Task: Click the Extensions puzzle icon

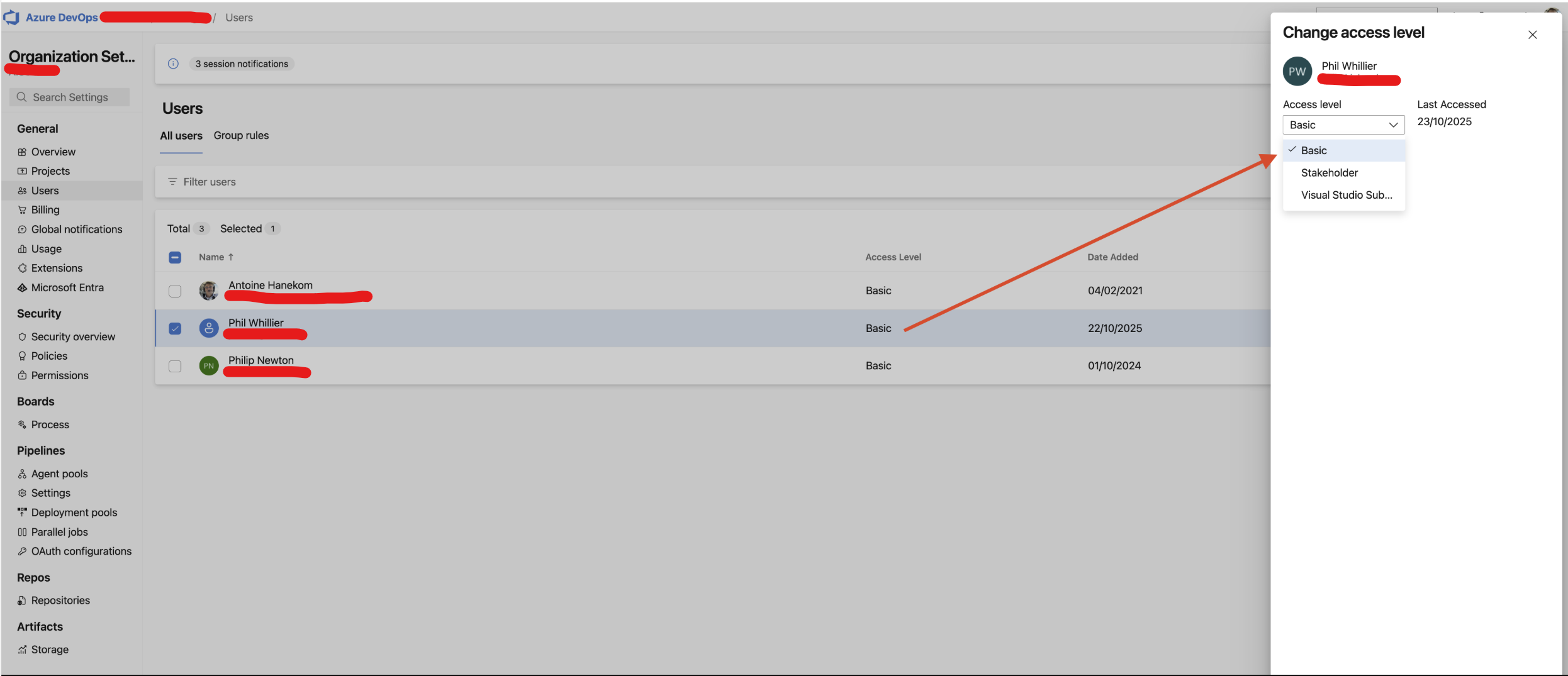Action: 22,268
